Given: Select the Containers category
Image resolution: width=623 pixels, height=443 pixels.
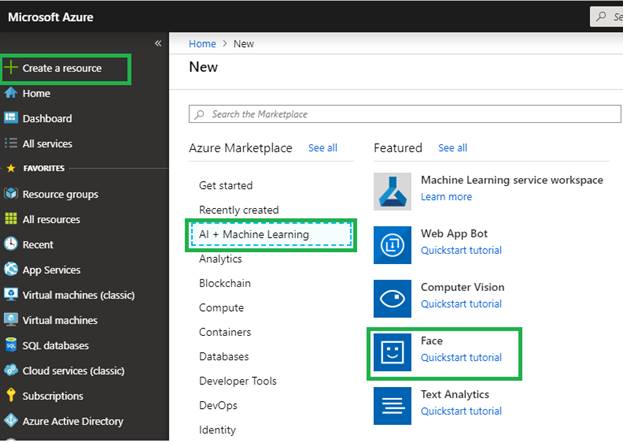Looking at the screenshot, I should click(x=225, y=332).
